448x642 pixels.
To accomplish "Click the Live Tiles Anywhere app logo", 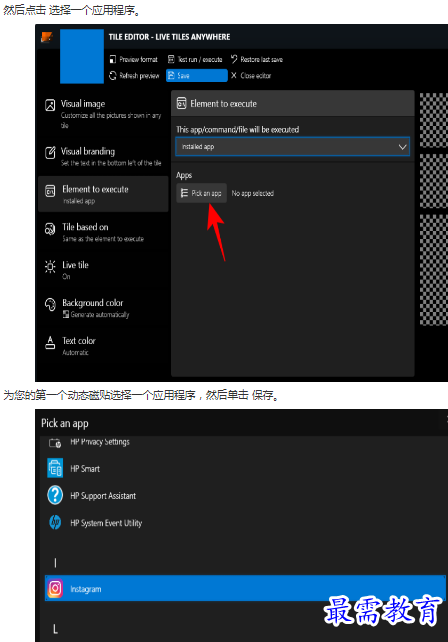I will 47,38.
